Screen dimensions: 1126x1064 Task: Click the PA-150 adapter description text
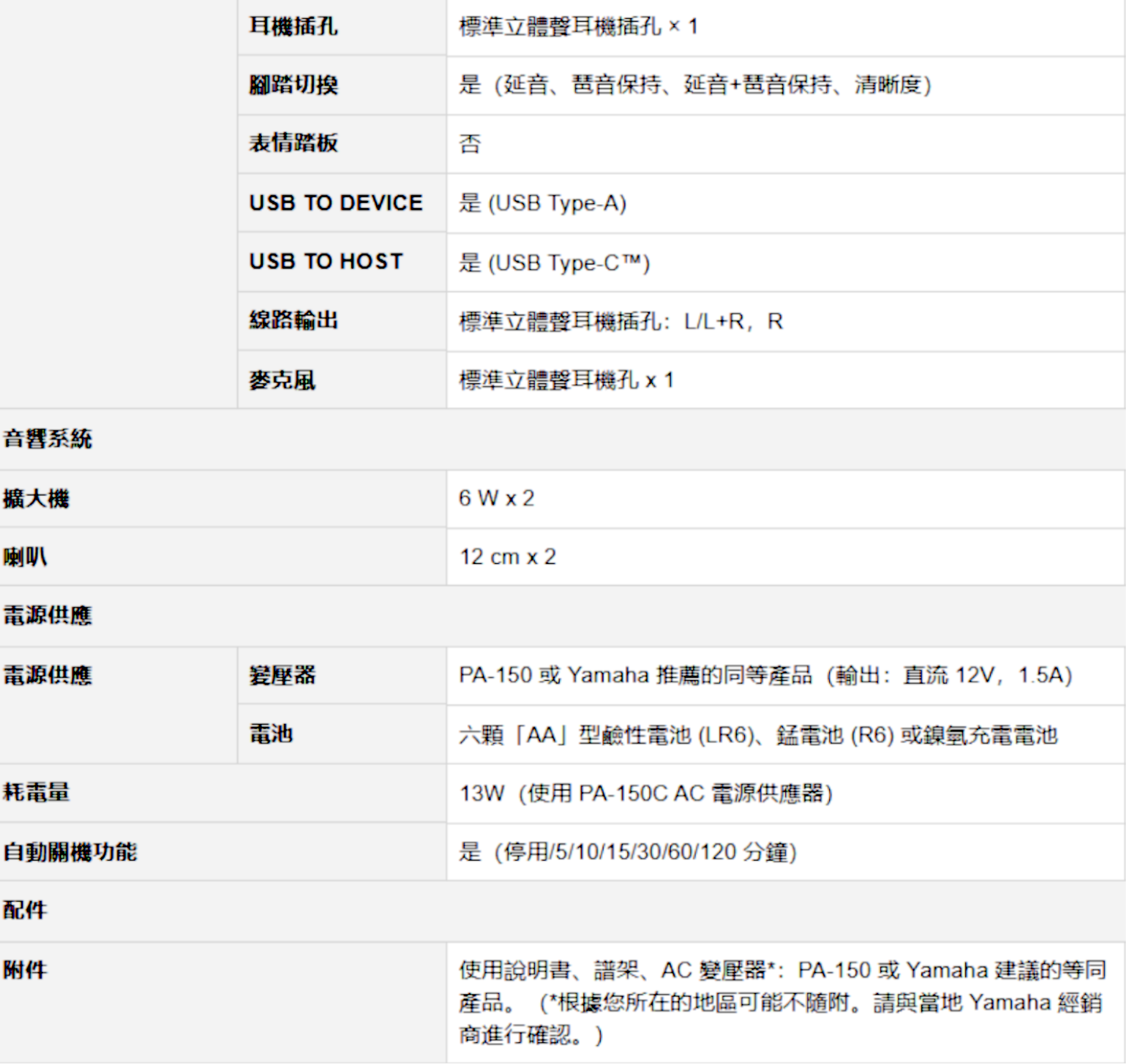click(x=765, y=675)
